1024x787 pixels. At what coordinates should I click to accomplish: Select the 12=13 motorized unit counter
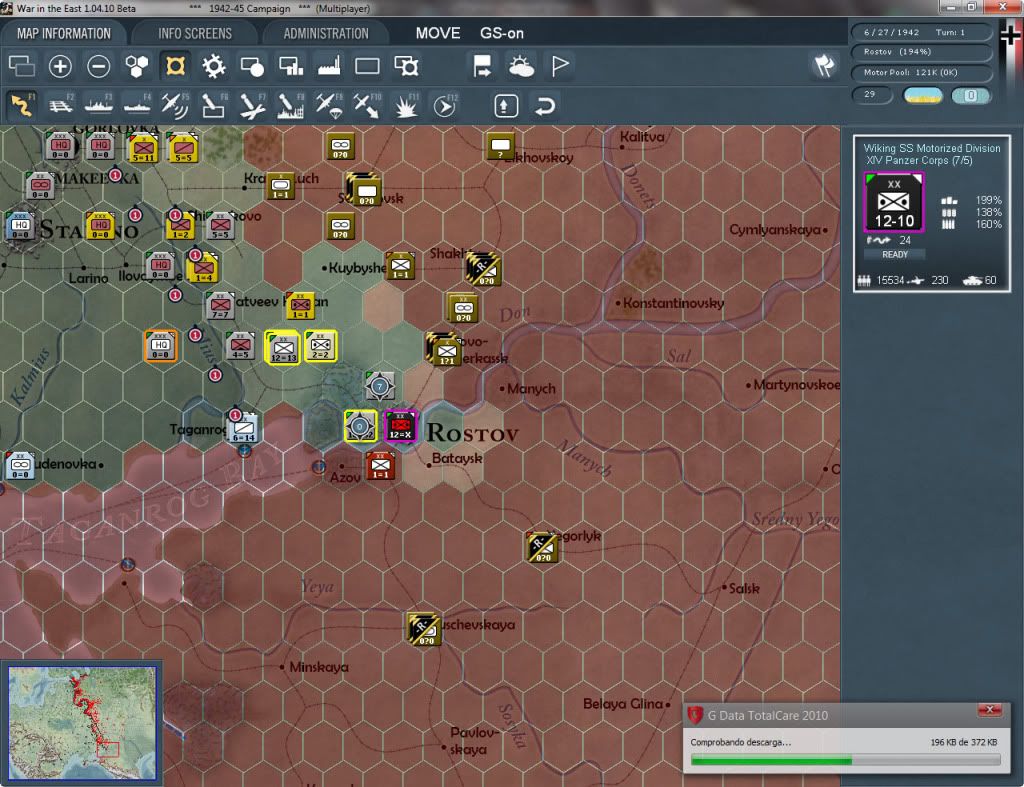283,346
